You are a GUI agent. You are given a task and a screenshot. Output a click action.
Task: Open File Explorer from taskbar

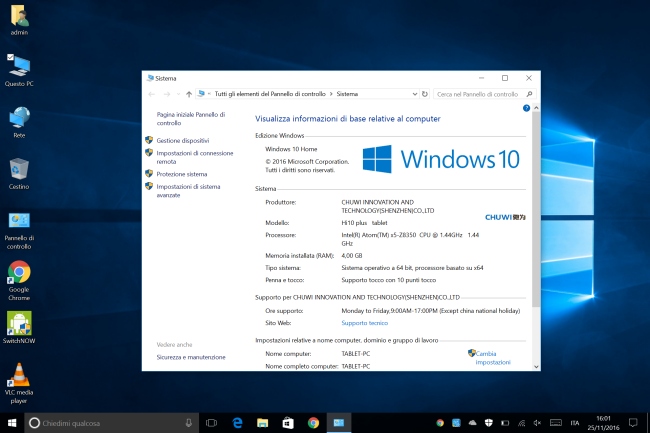(262, 423)
